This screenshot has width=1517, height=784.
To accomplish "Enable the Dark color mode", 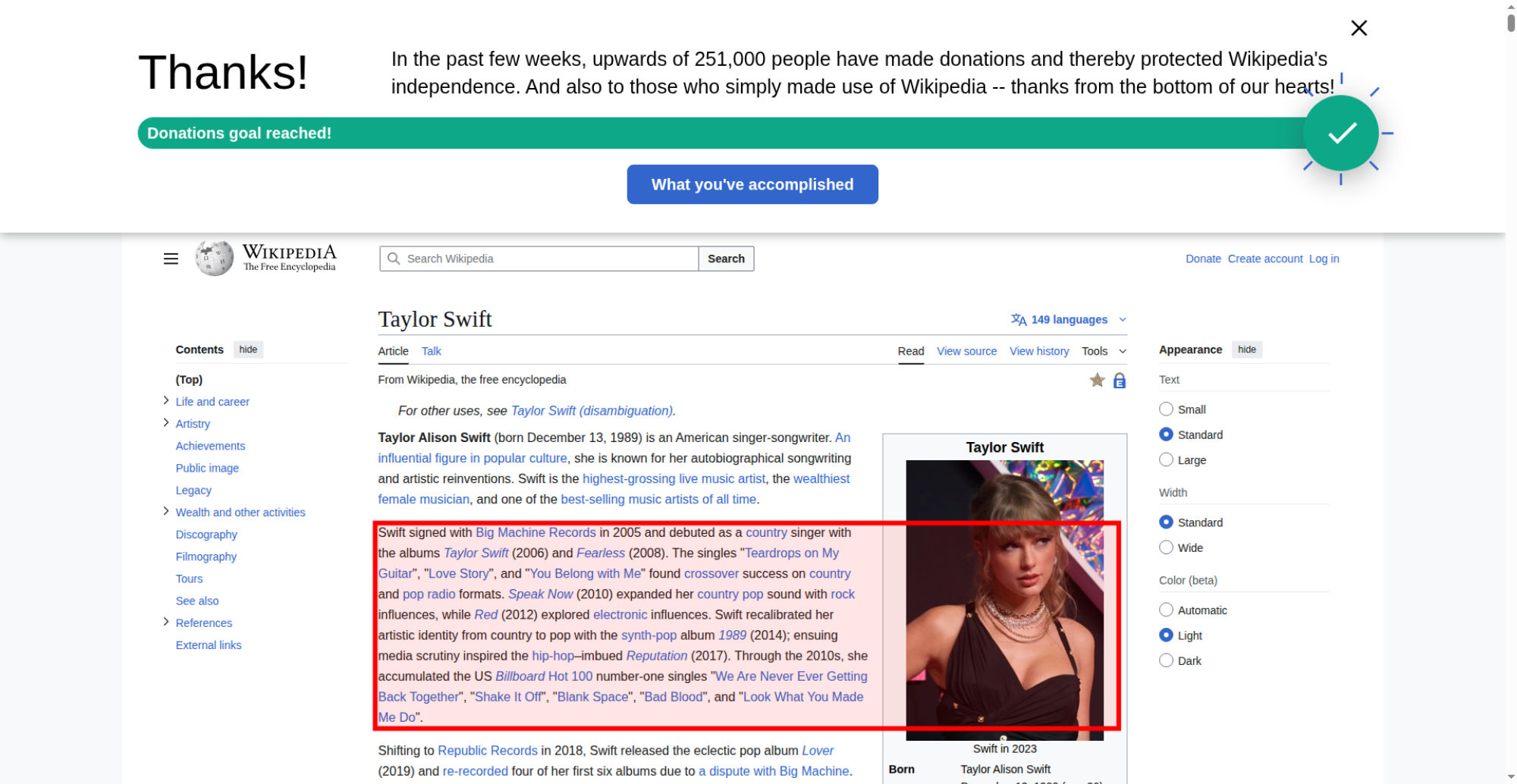I will (1166, 660).
